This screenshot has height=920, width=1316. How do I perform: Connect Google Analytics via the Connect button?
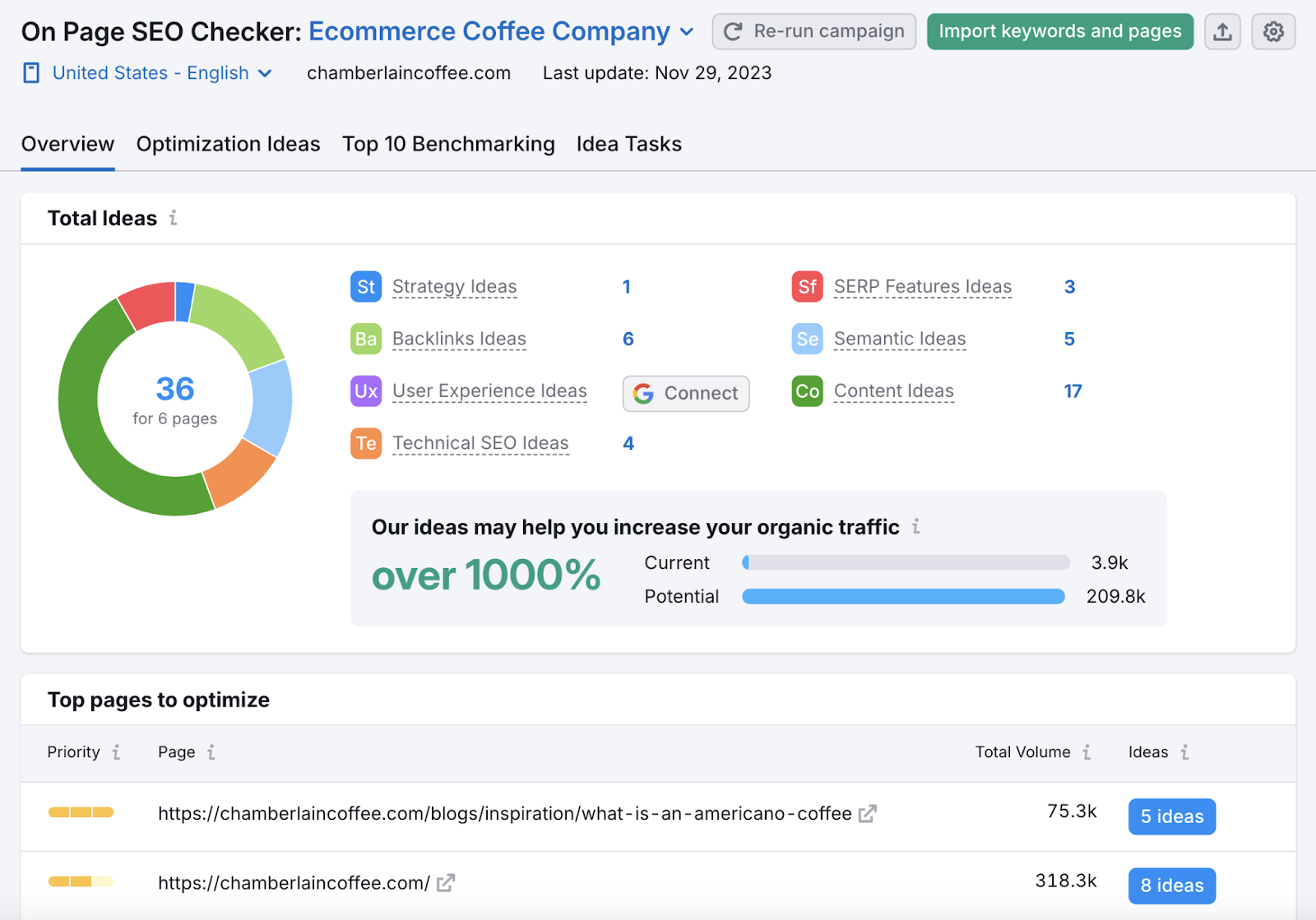(685, 393)
